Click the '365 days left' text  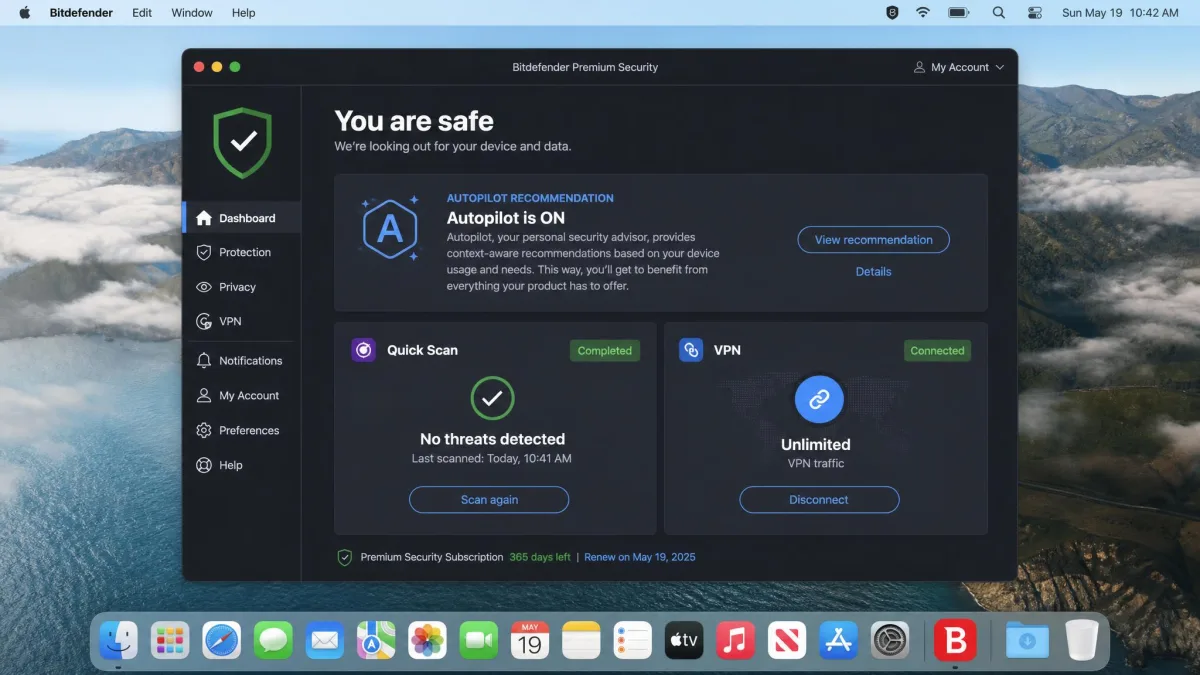tap(540, 557)
